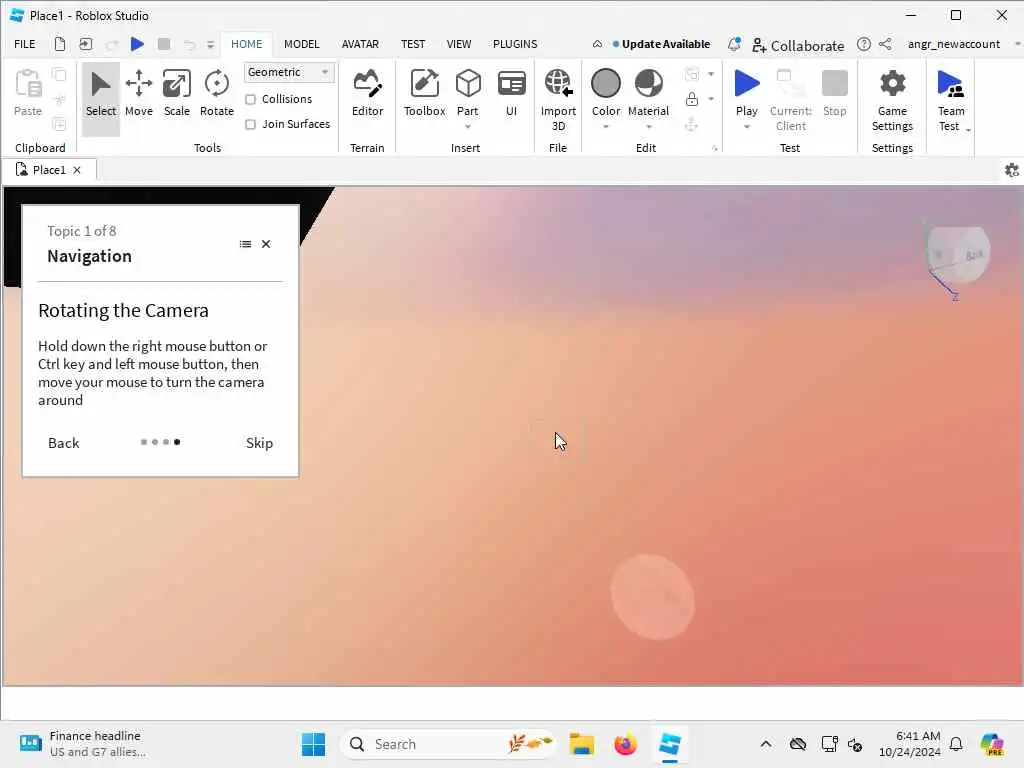
Task: Open the quick access toolbar customize arrow
Action: pyautogui.click(x=210, y=44)
